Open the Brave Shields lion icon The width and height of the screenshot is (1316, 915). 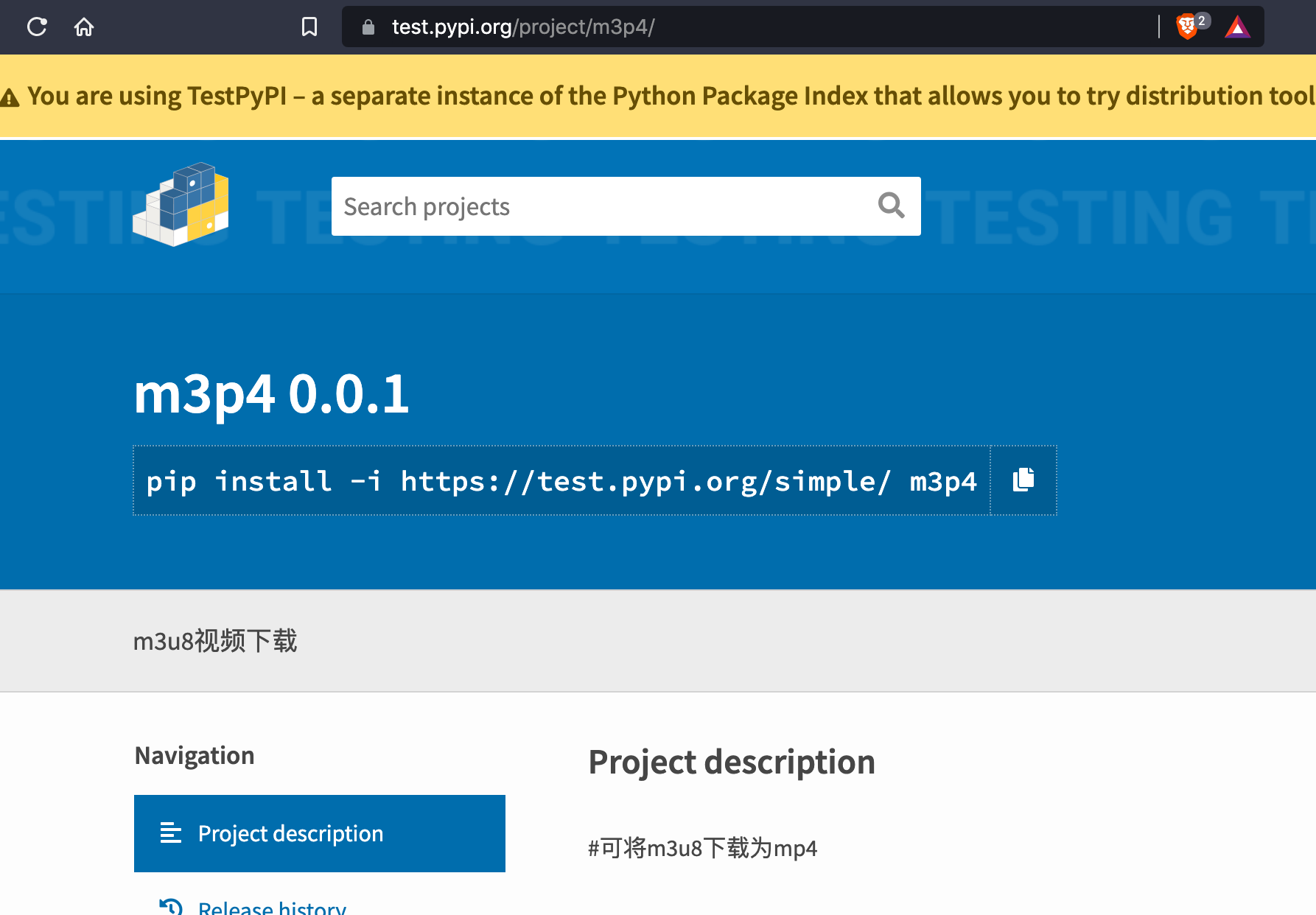tap(1187, 27)
